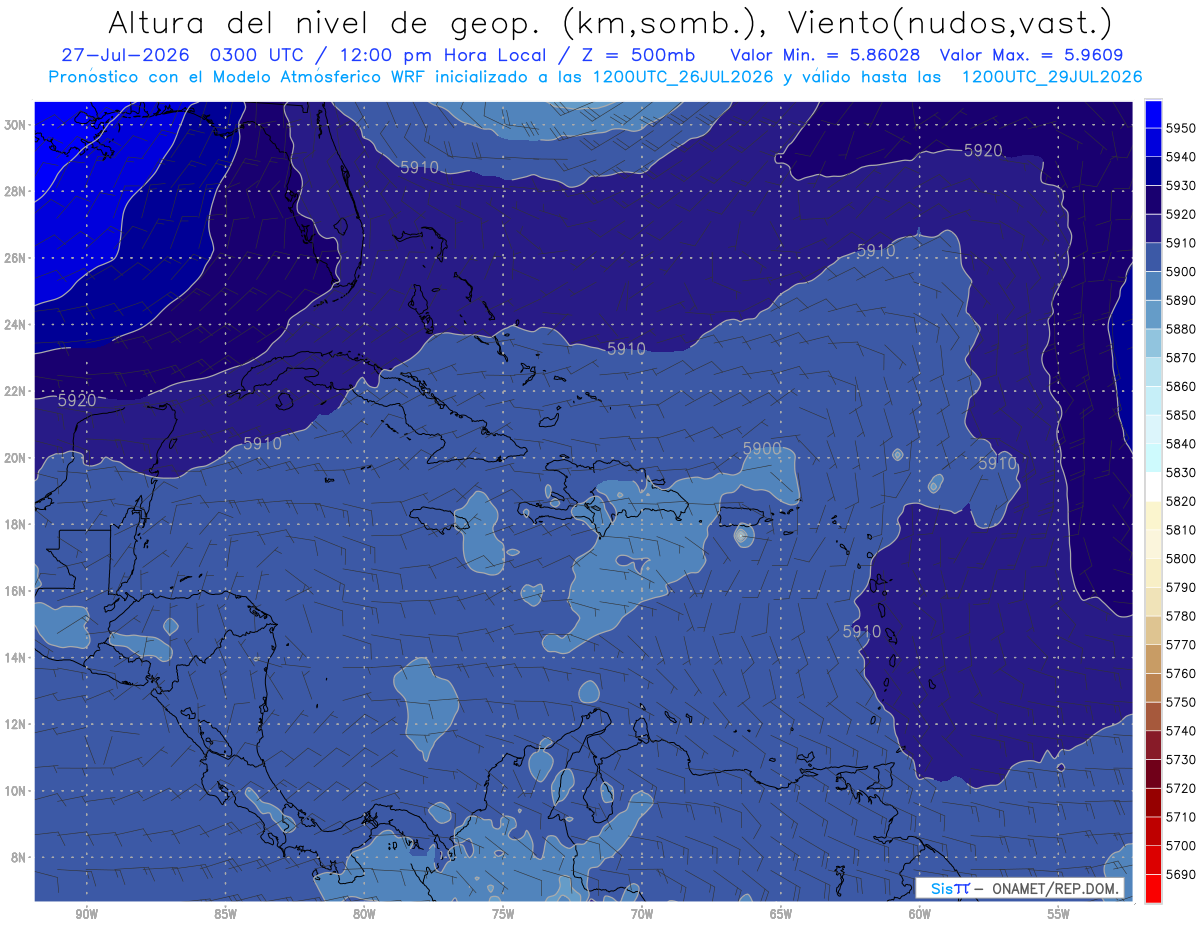Viewport: 1200px width, 927px height.
Task: Click the '26N' latitude axis label
Action: tap(16, 258)
